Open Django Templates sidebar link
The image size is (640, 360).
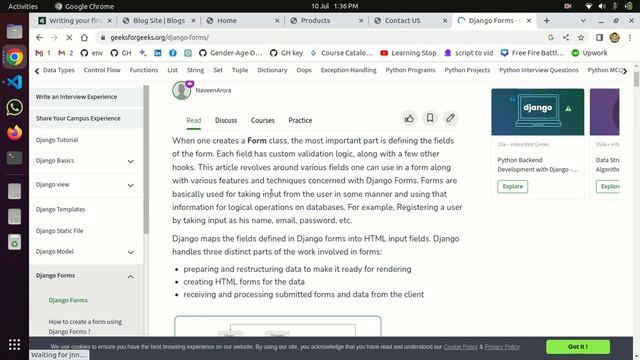click(x=60, y=209)
